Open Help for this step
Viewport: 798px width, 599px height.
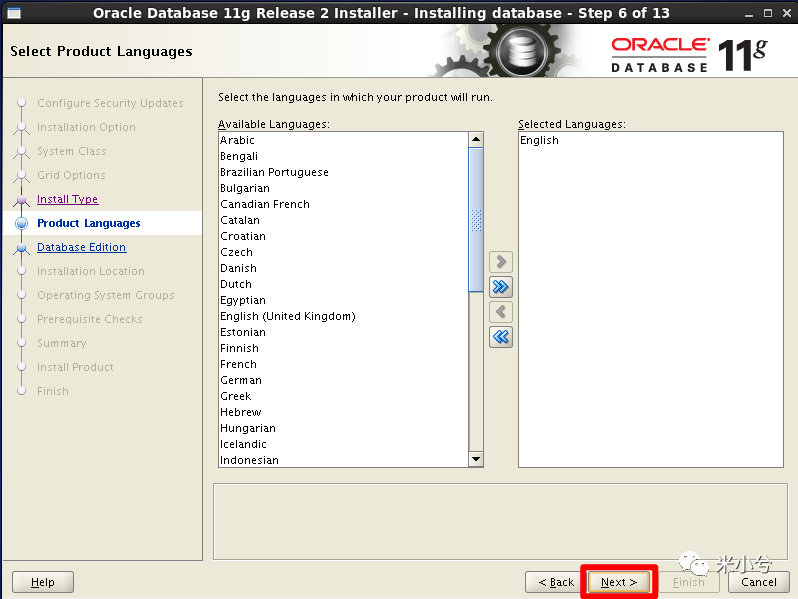click(43, 582)
